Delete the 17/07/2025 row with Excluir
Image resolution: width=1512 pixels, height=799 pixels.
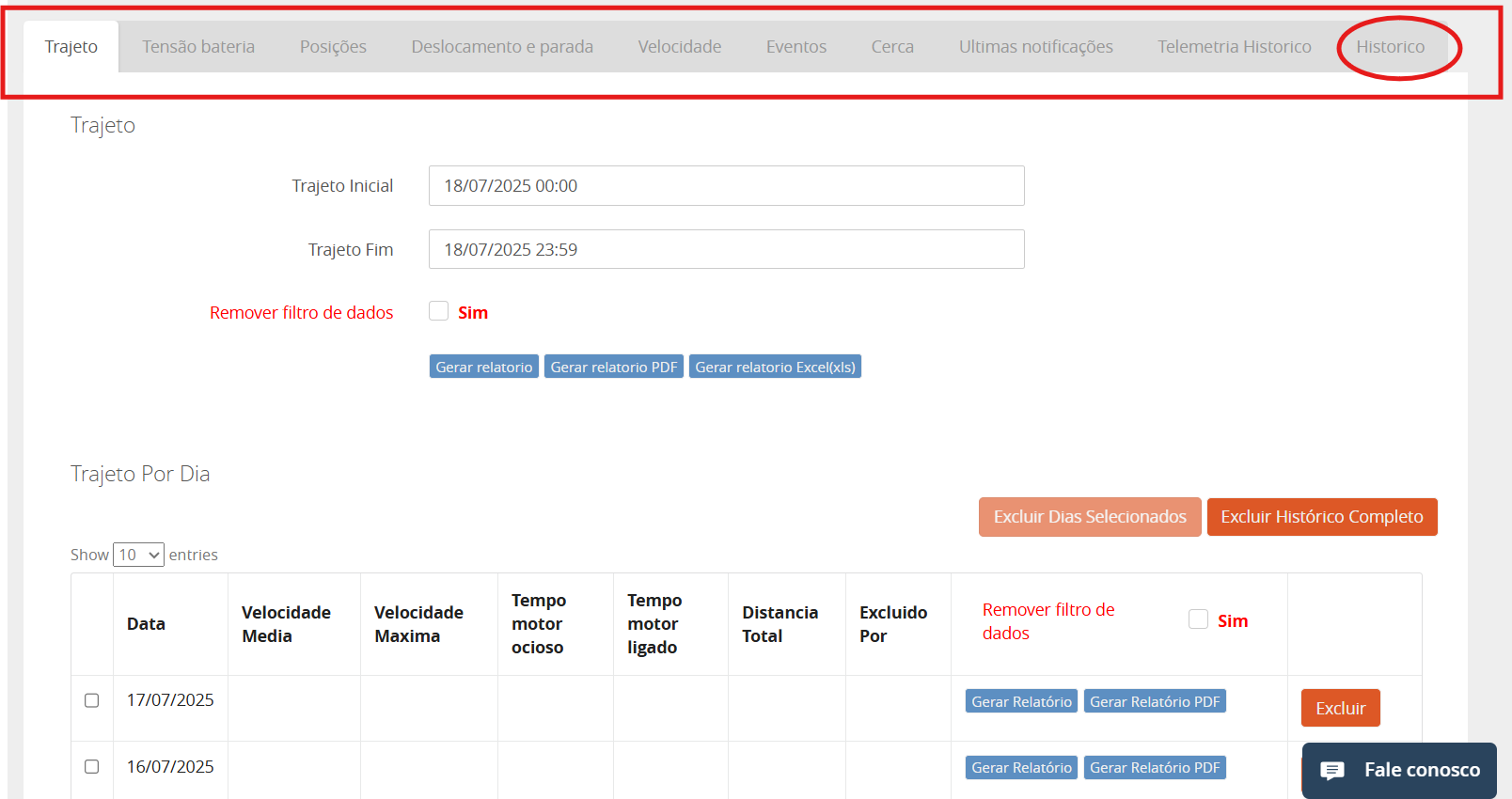[x=1340, y=708]
